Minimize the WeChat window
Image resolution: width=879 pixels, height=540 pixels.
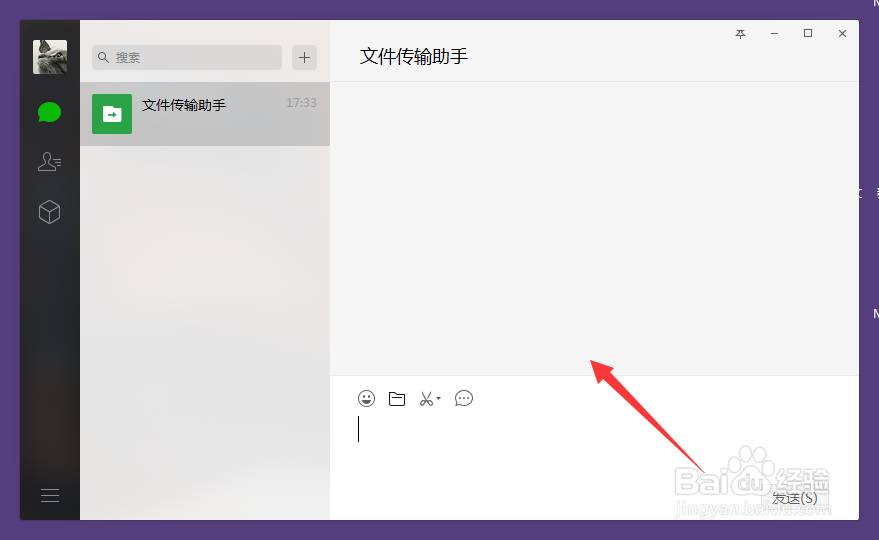pyautogui.click(x=774, y=34)
